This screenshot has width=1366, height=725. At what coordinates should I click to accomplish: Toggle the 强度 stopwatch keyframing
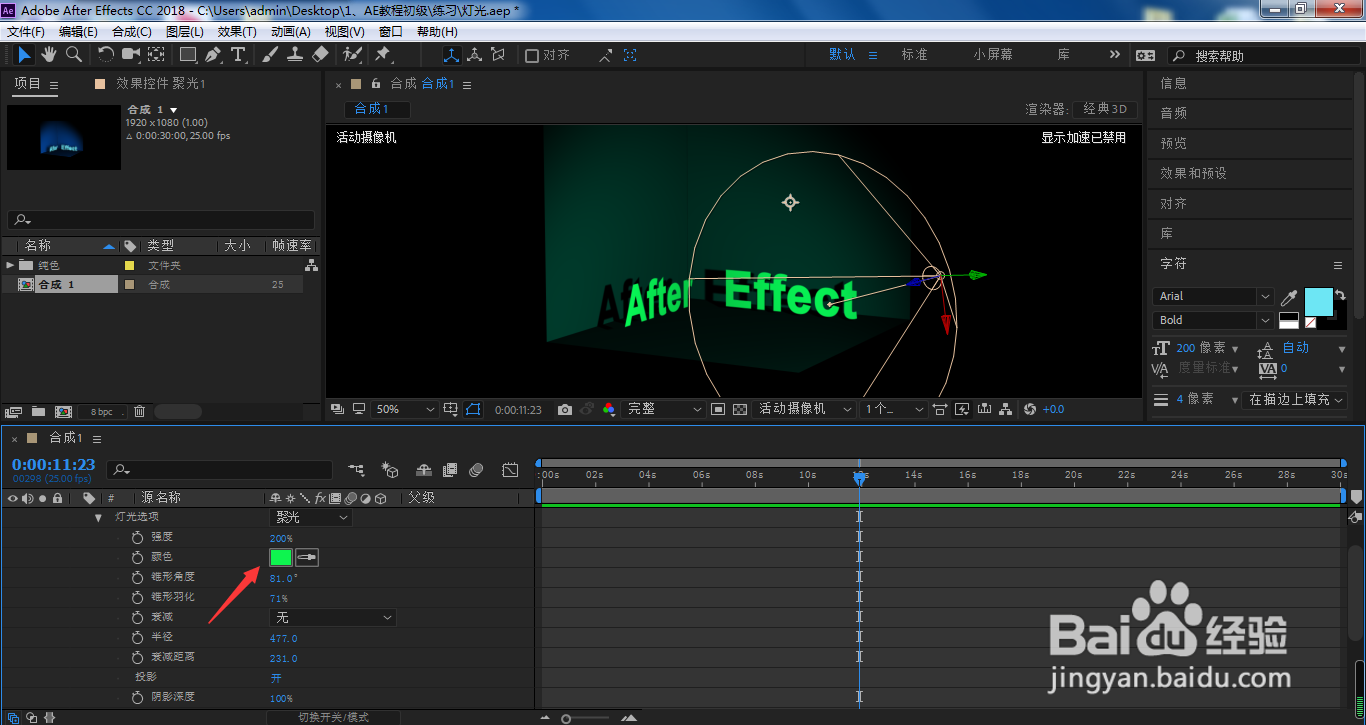[x=138, y=538]
